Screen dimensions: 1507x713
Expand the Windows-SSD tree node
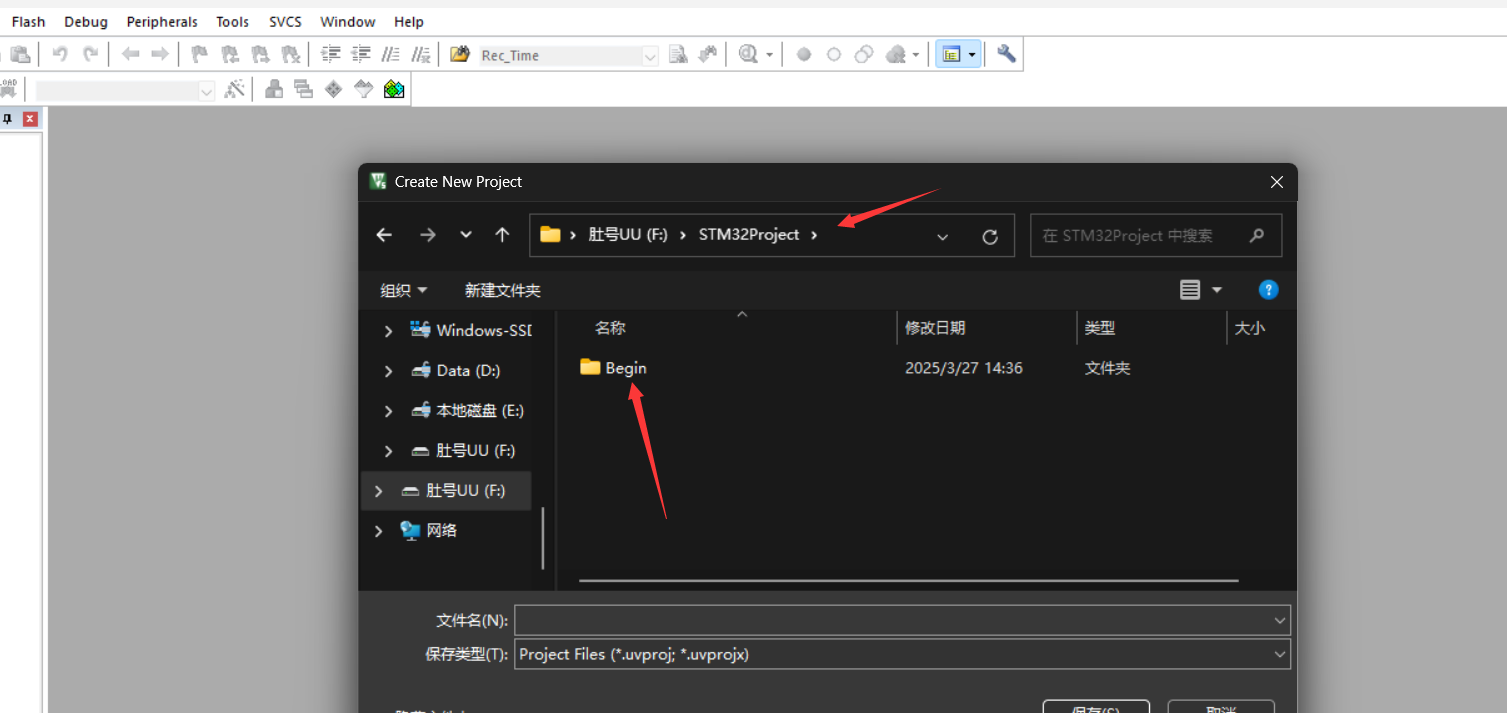389,330
